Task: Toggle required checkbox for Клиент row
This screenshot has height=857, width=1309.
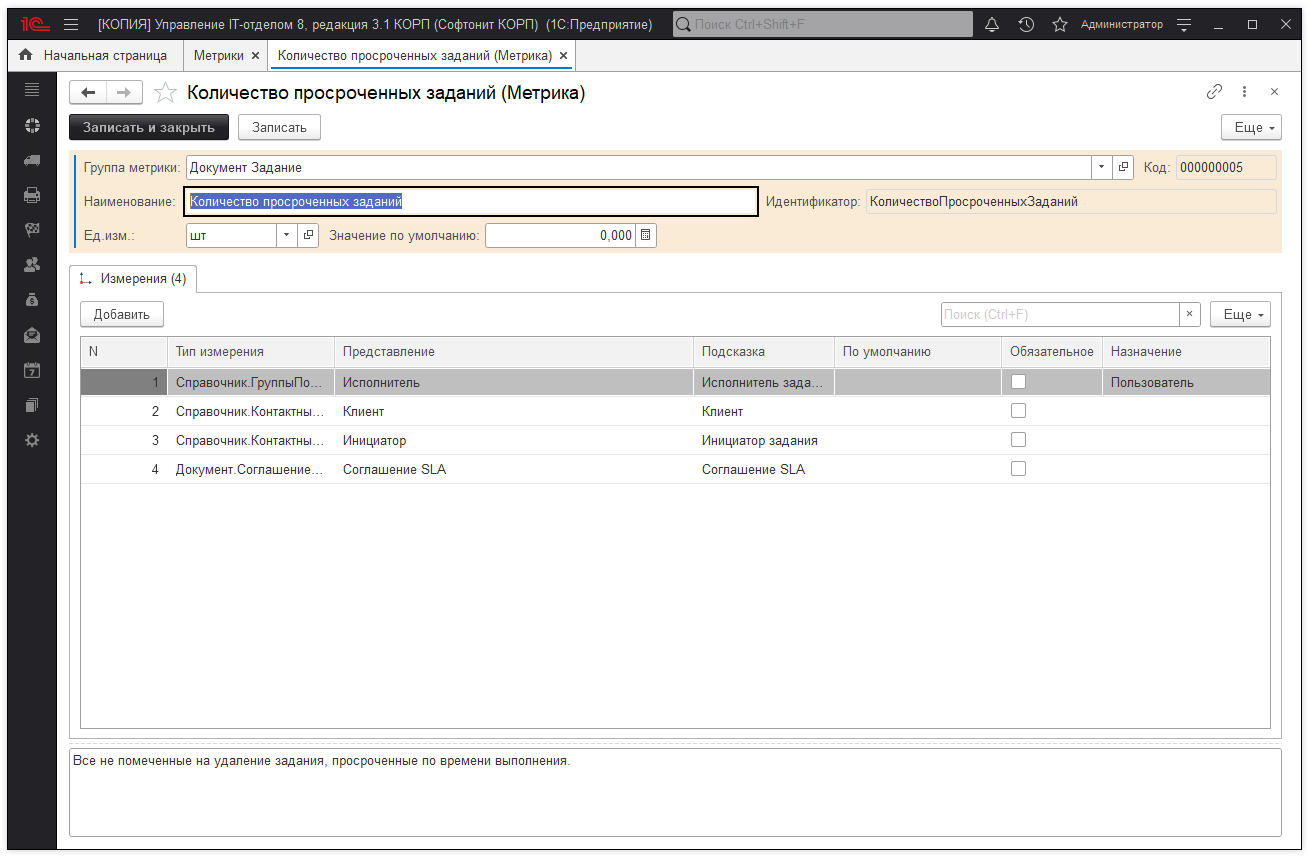Action: coord(1018,411)
